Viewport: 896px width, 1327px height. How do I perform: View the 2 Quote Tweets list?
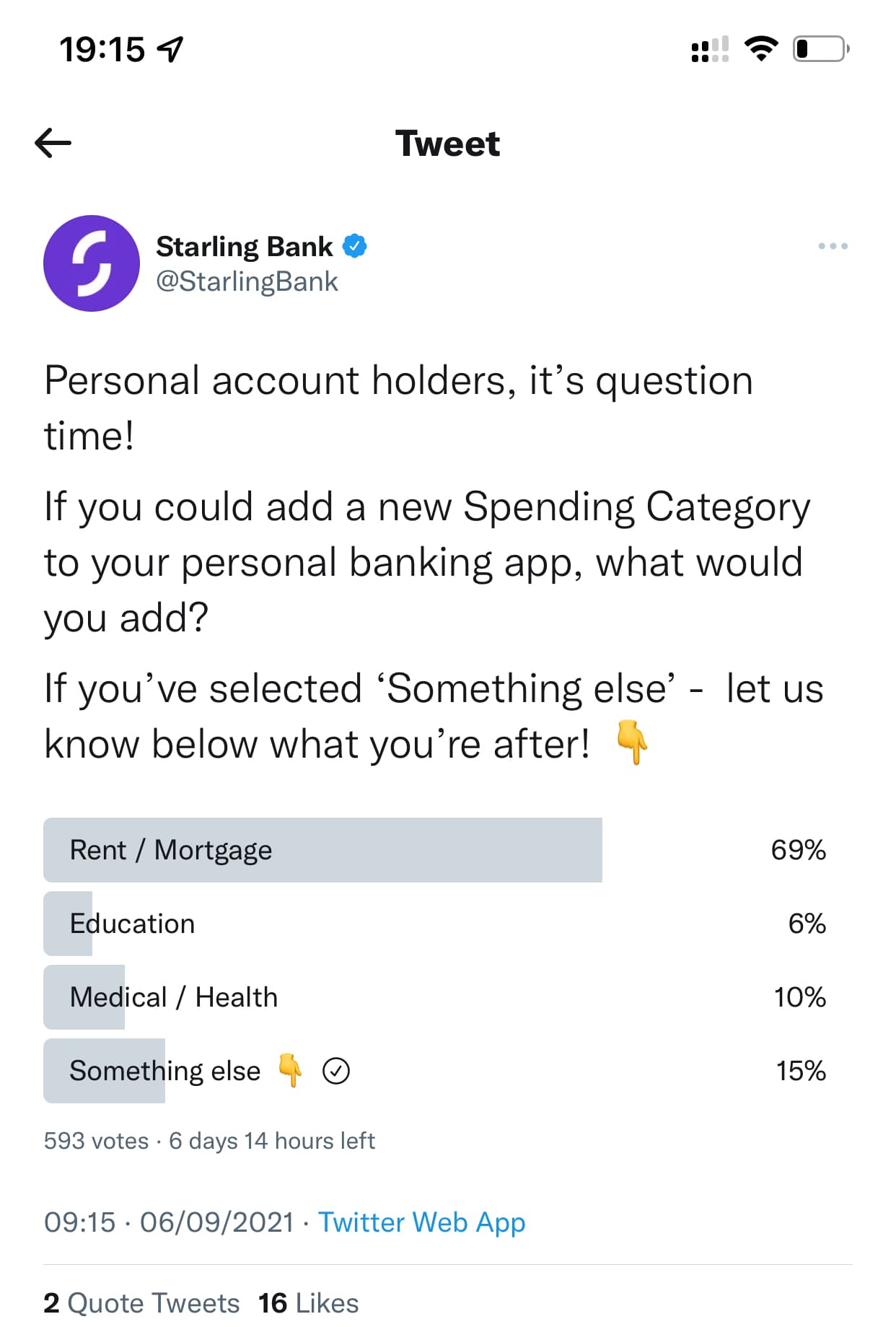click(x=141, y=1303)
